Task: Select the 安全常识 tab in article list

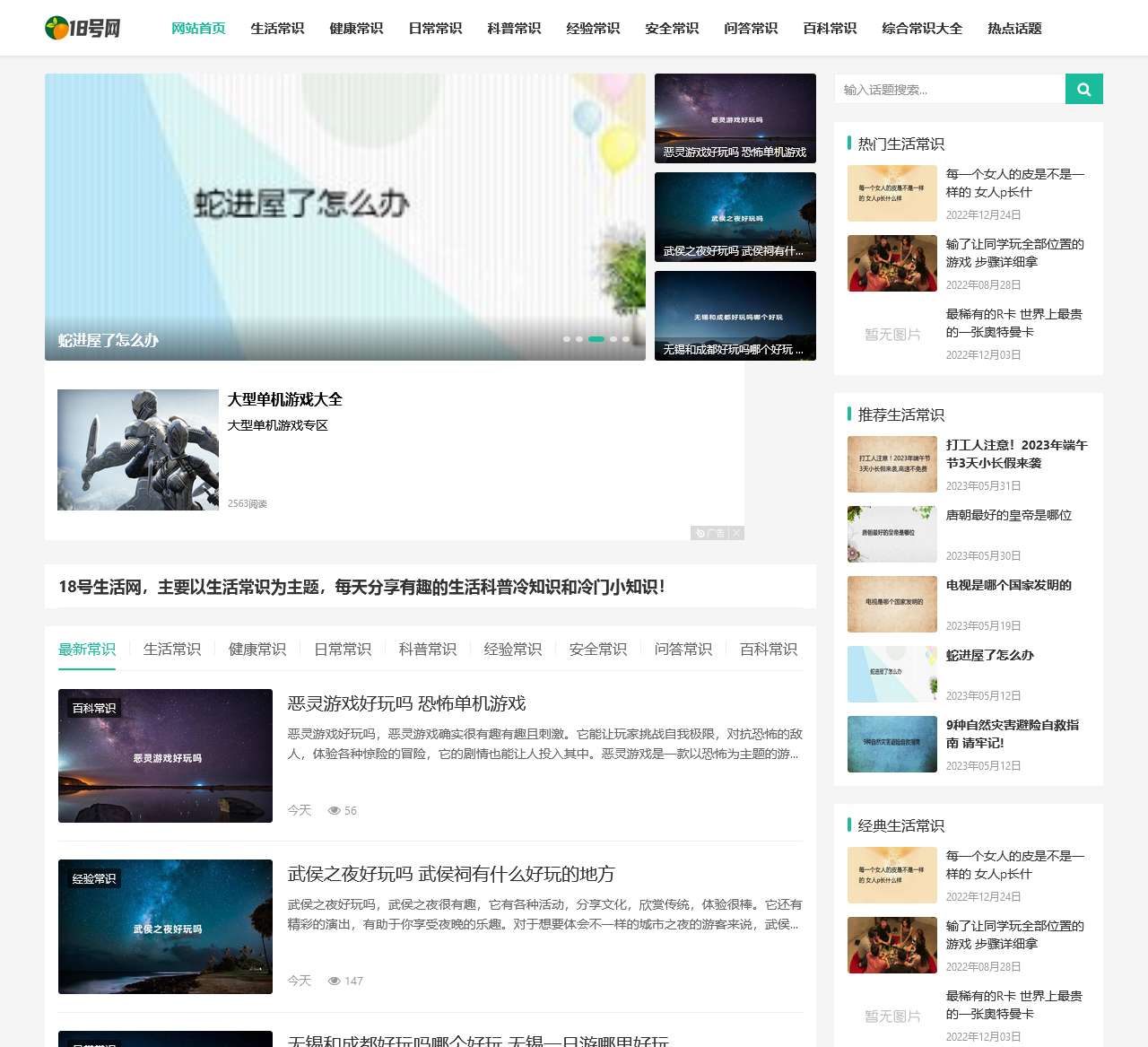Action: pos(598,649)
